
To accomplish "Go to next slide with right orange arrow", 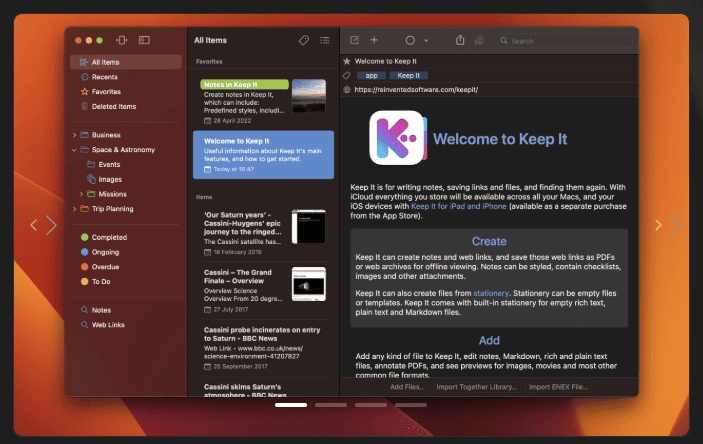I will pyautogui.click(x=658, y=225).
